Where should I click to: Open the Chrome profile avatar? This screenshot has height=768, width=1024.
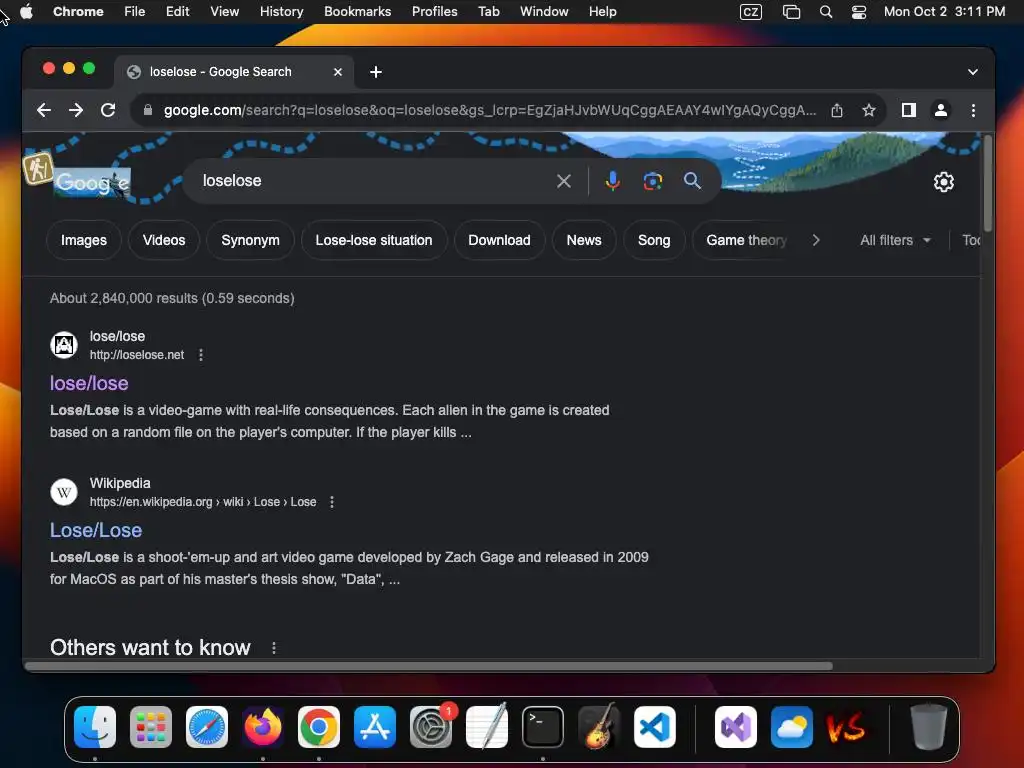click(x=940, y=110)
